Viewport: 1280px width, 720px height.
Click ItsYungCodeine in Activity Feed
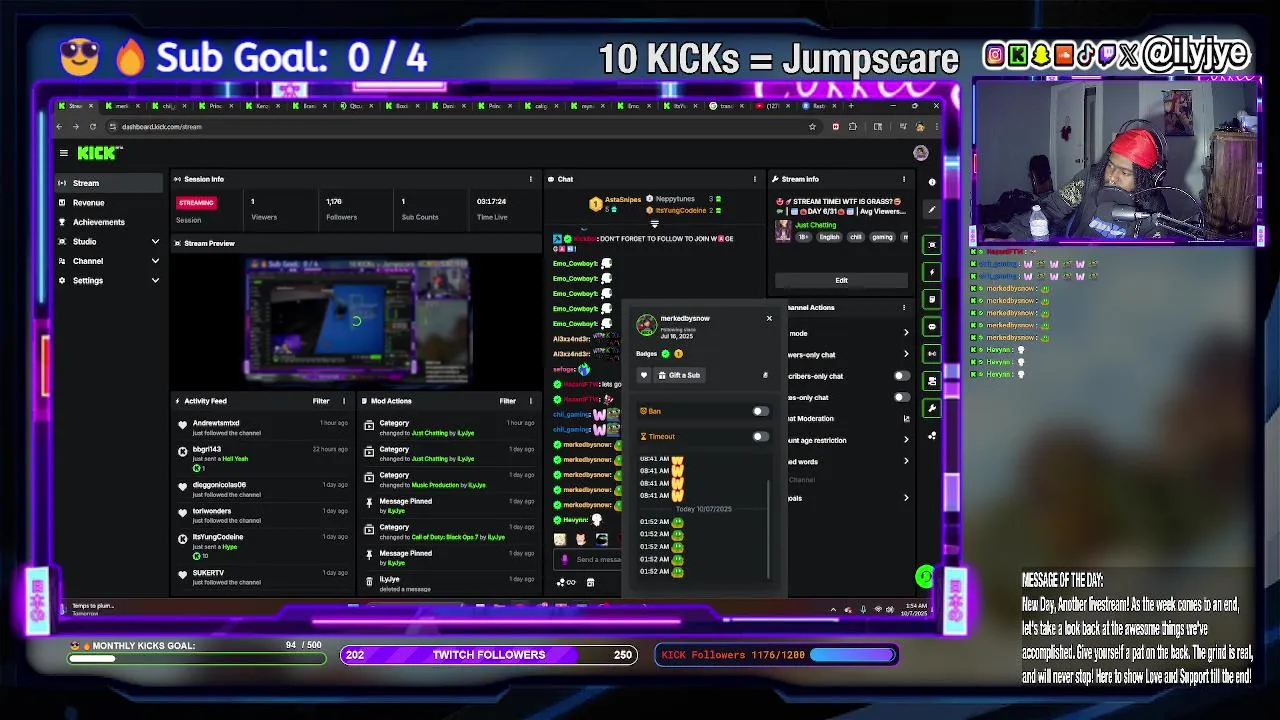[218, 537]
